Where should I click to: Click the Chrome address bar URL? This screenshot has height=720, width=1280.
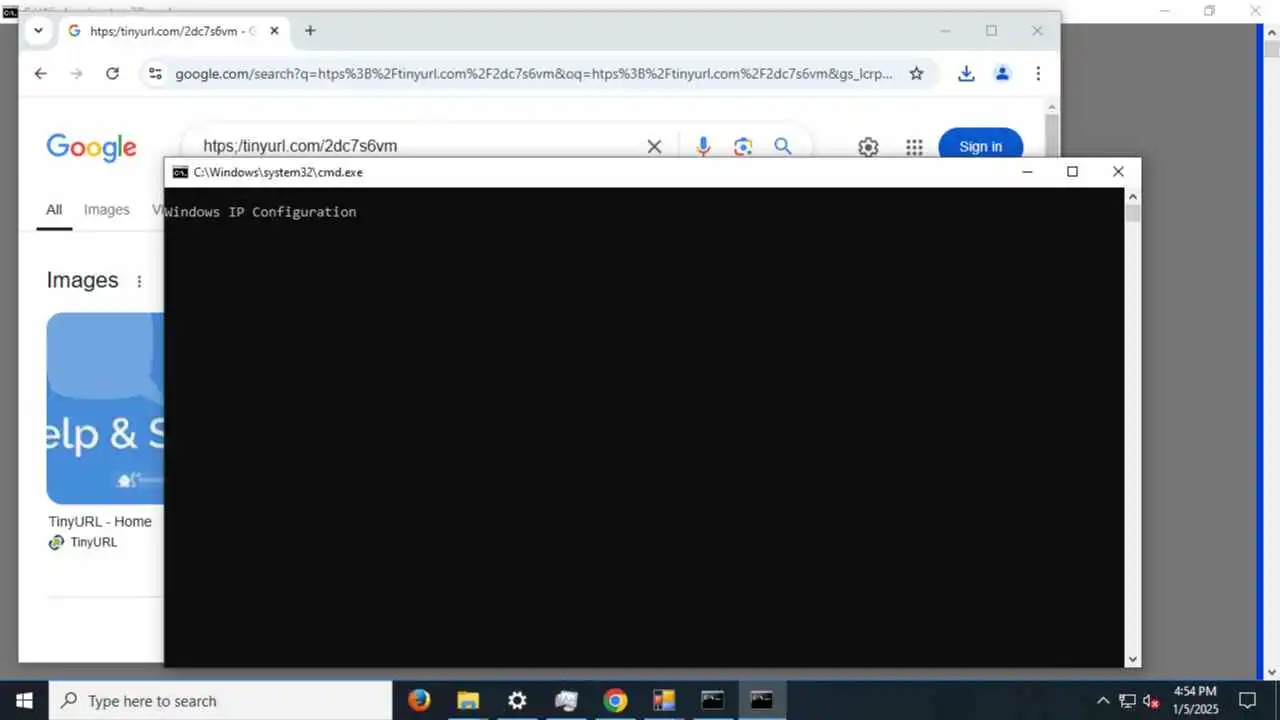click(x=534, y=74)
